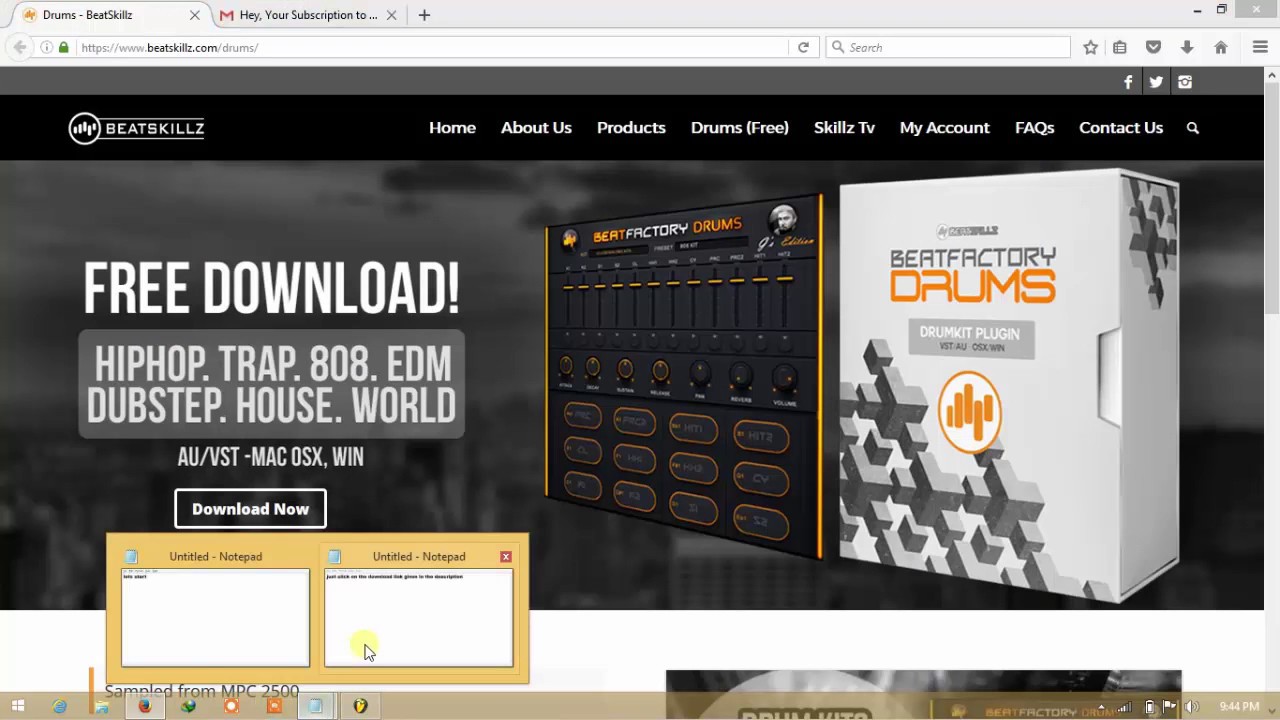Select the 'lets start' Notepad preview

point(215,617)
